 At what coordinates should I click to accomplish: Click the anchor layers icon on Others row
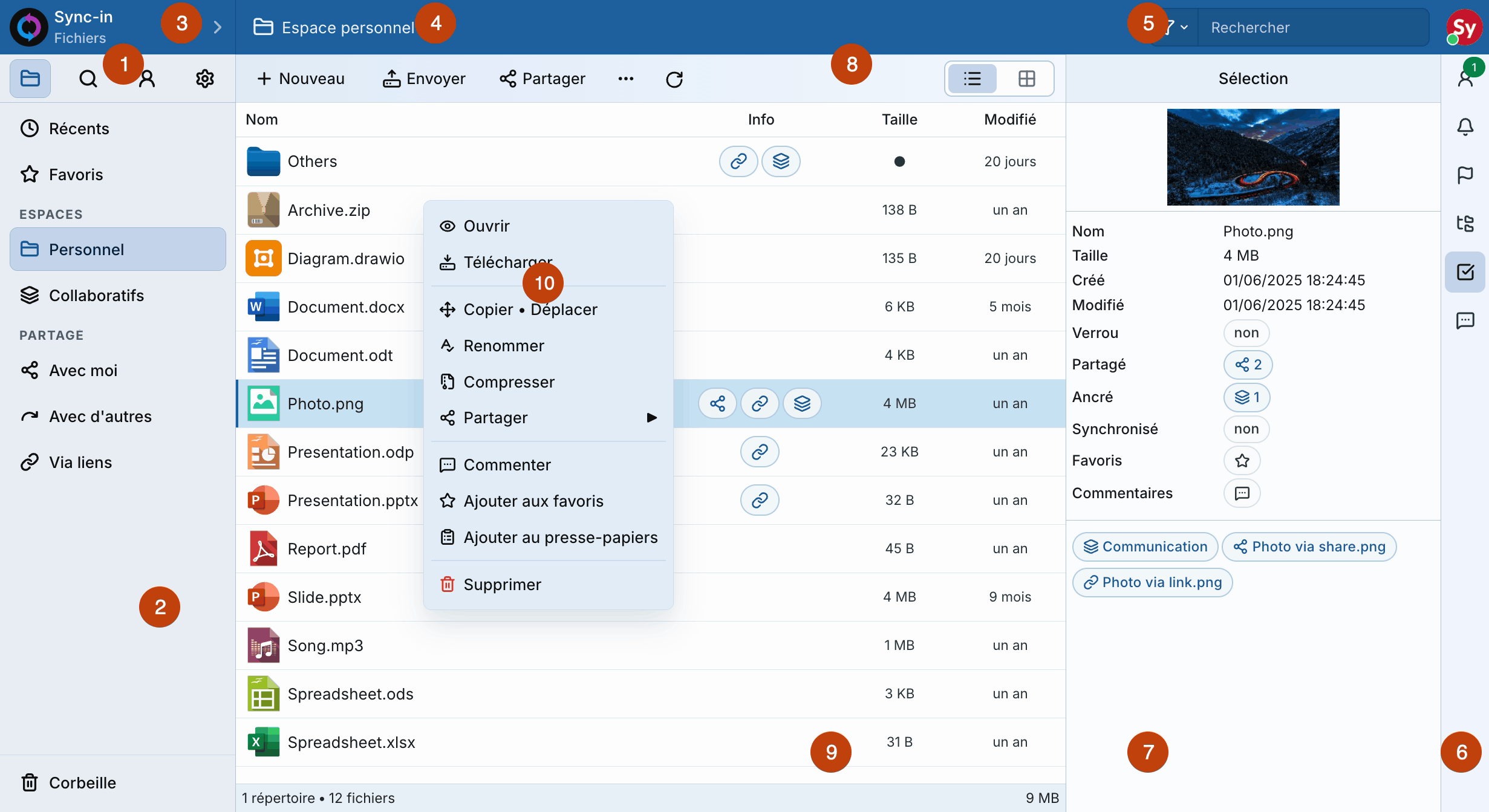(781, 161)
